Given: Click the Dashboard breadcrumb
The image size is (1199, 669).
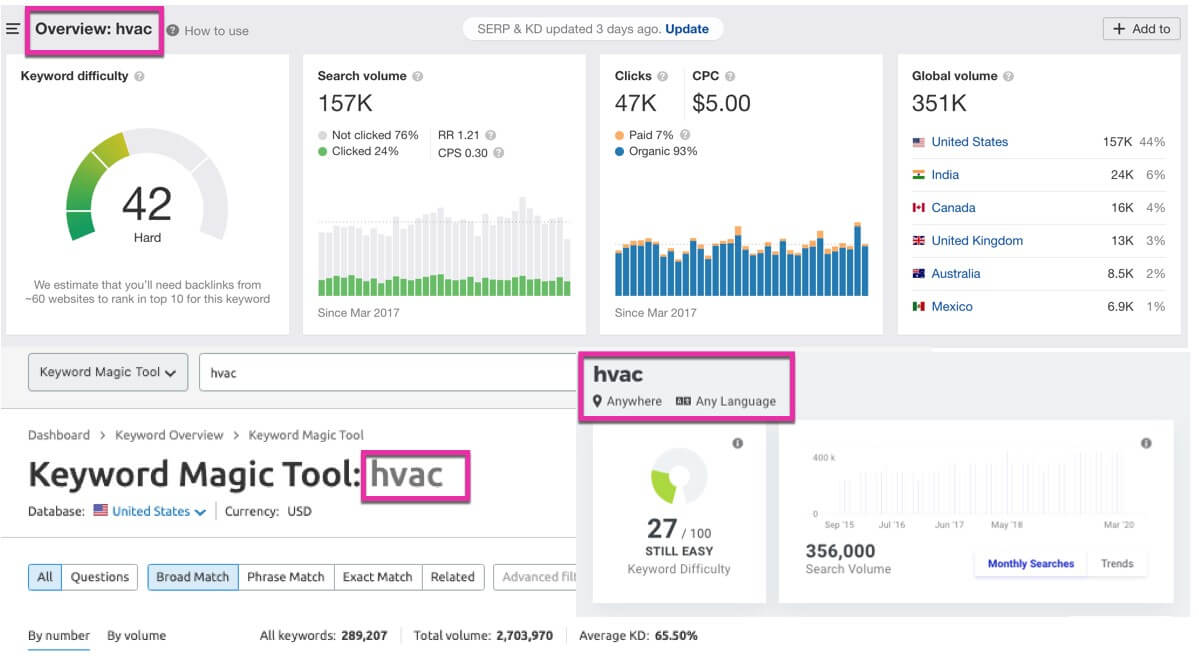Looking at the screenshot, I should coord(59,435).
